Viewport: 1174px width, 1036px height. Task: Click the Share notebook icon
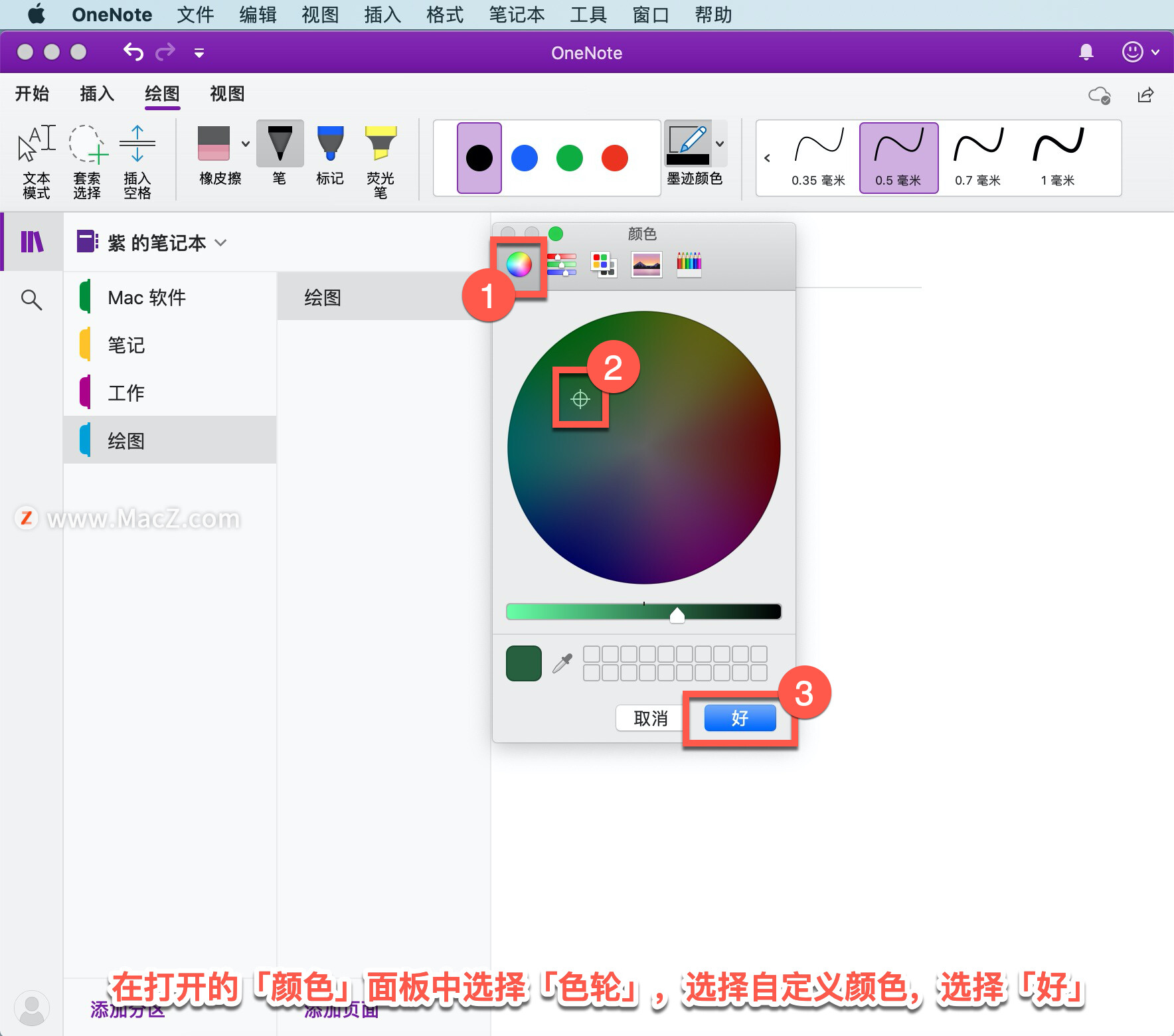1145,95
